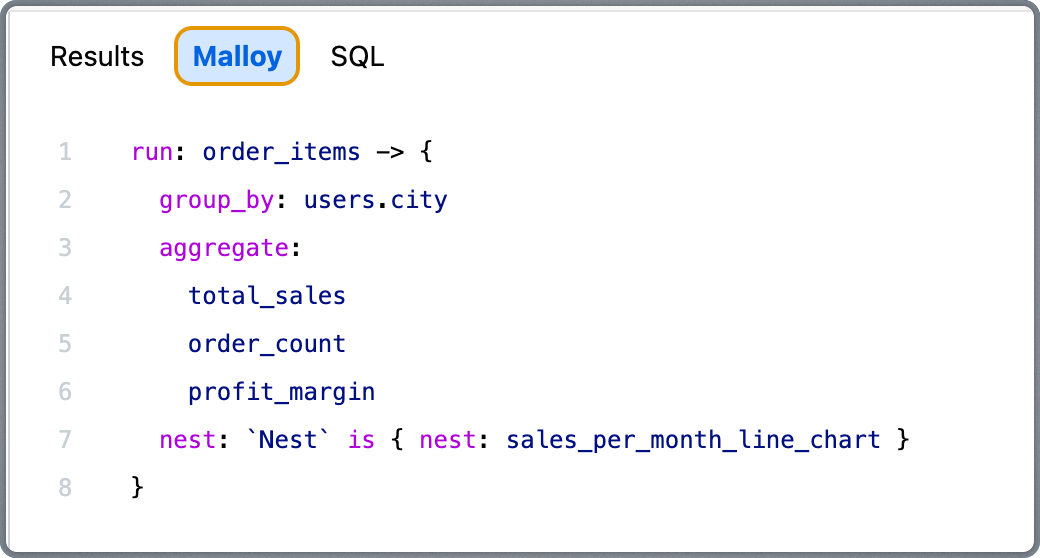The height and width of the screenshot is (558, 1040).
Task: Click 'sales_per_month_line_chart' in the query
Action: coord(693,439)
